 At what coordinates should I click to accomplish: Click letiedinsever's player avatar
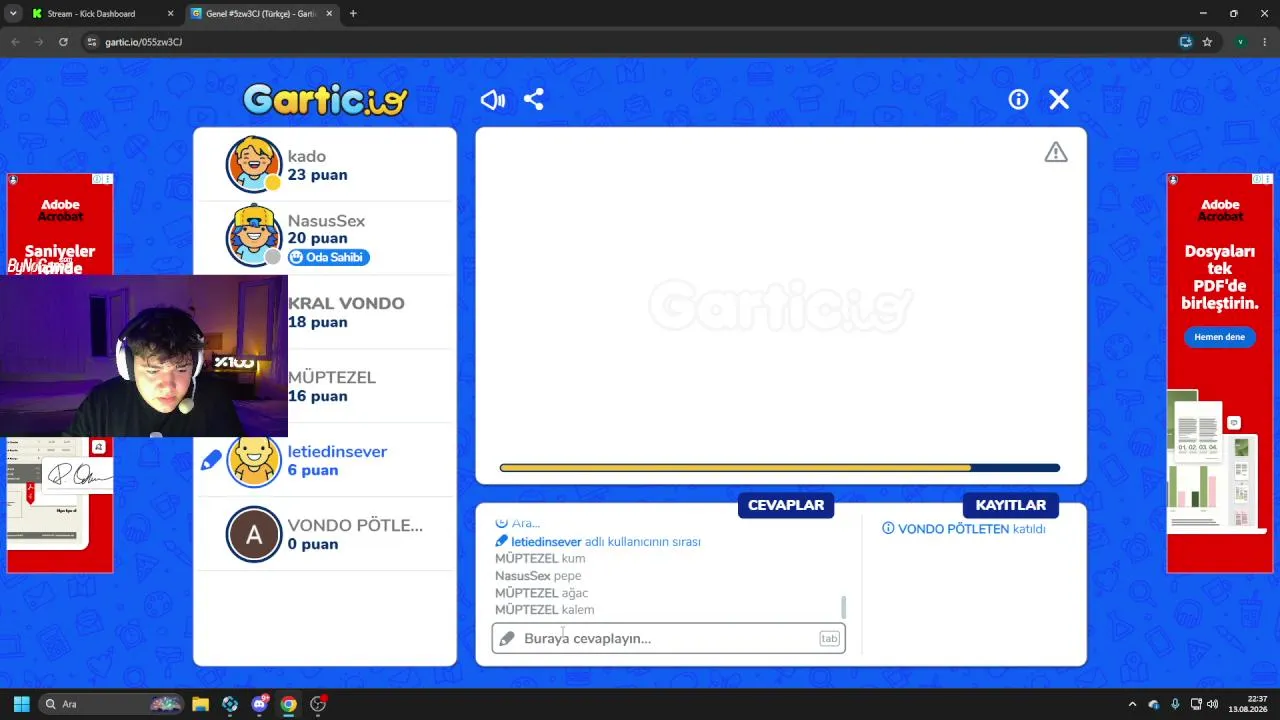coord(254,460)
